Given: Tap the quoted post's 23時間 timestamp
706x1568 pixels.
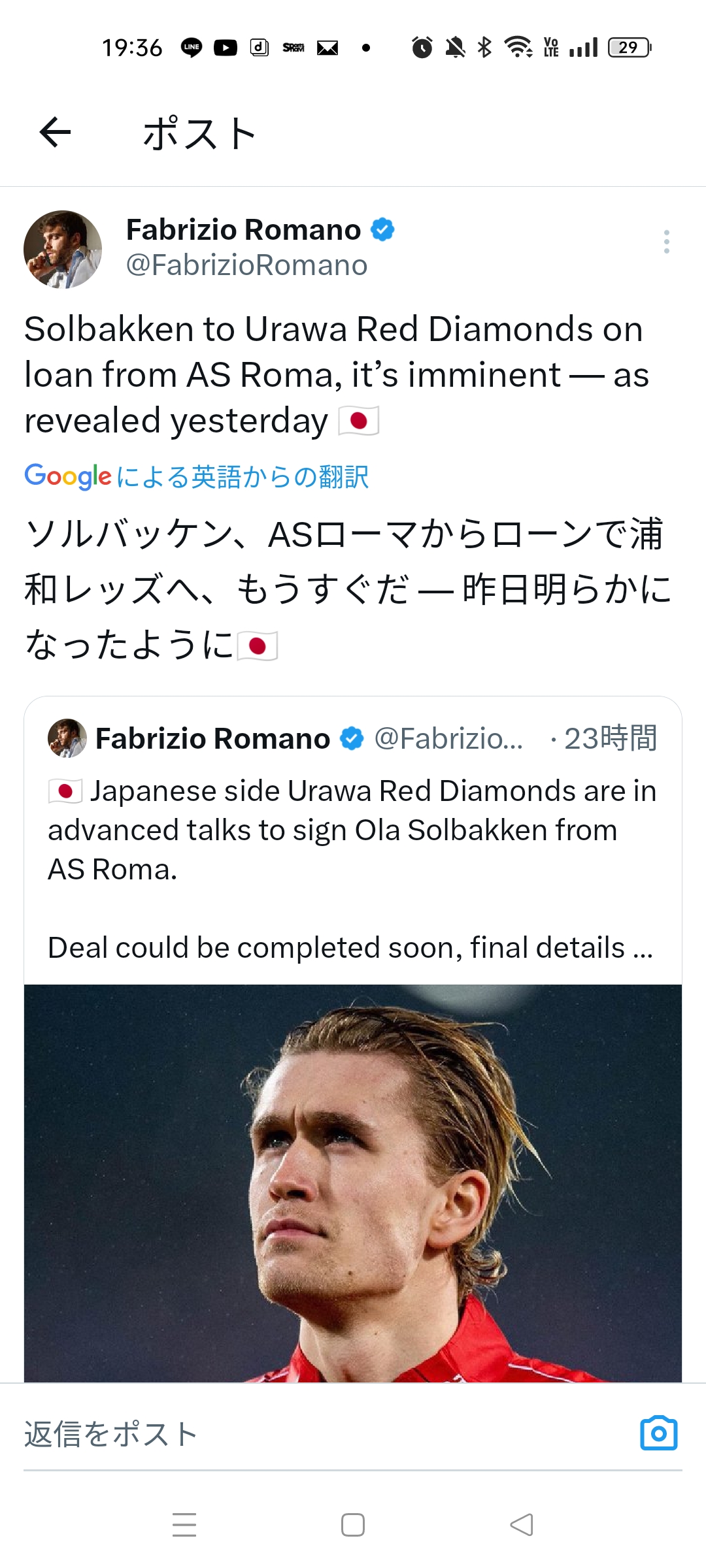Looking at the screenshot, I should (610, 738).
